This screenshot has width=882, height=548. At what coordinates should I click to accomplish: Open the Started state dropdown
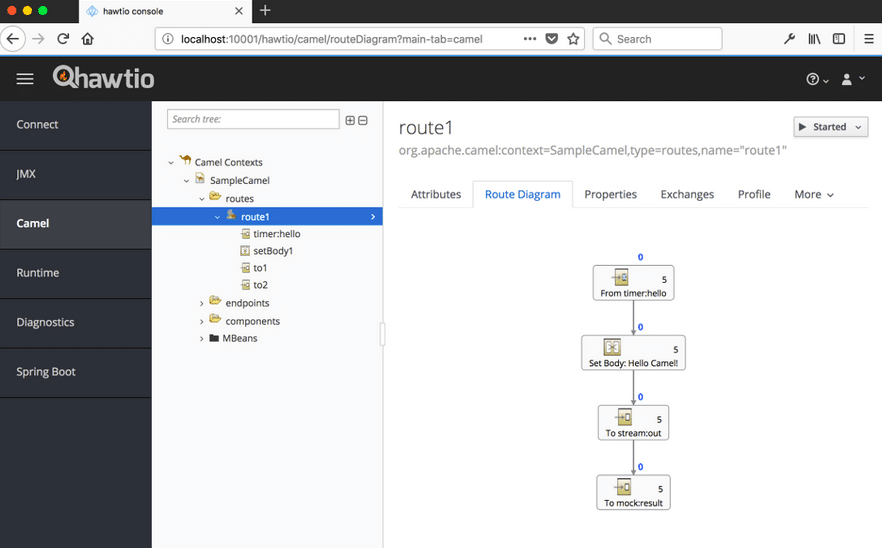point(830,127)
